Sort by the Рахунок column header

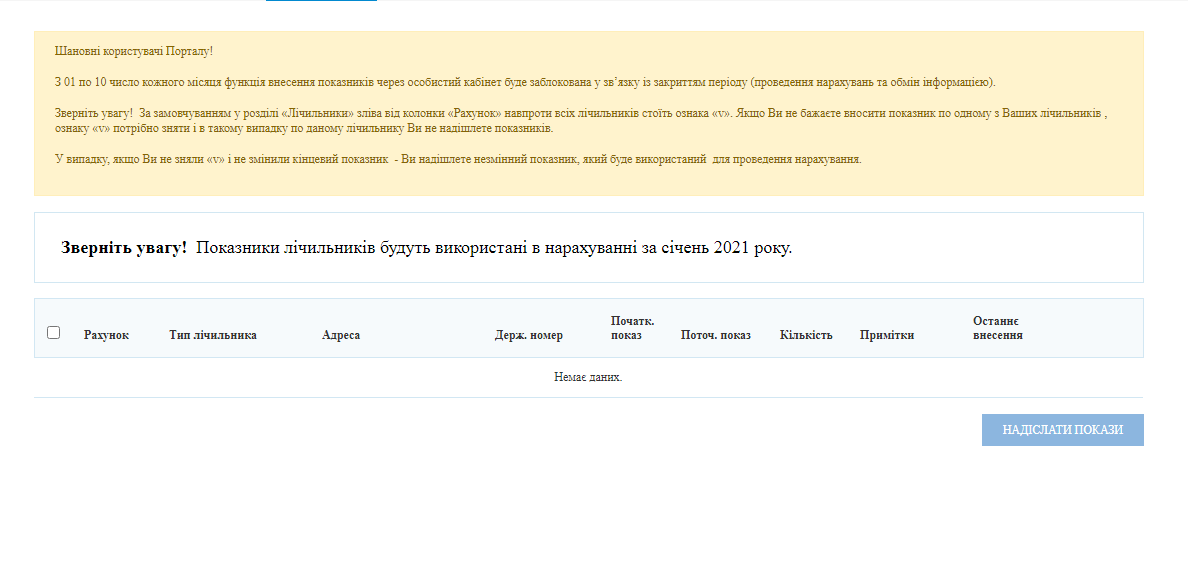click(x=106, y=335)
